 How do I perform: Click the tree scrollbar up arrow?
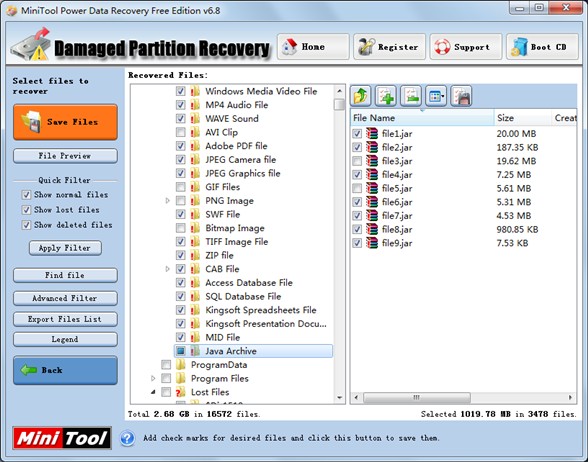click(339, 91)
